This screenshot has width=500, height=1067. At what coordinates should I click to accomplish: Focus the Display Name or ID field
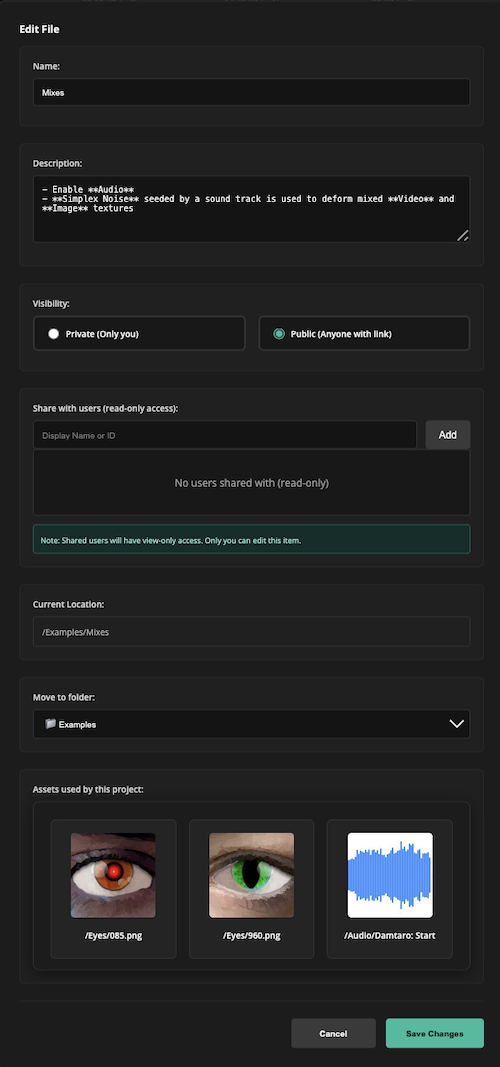point(225,435)
